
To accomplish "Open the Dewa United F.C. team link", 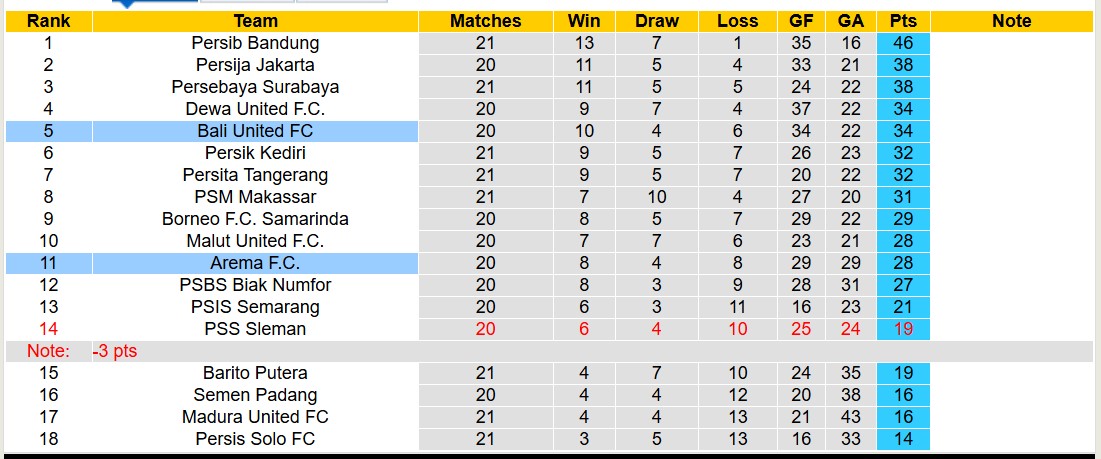I will 255,109.
